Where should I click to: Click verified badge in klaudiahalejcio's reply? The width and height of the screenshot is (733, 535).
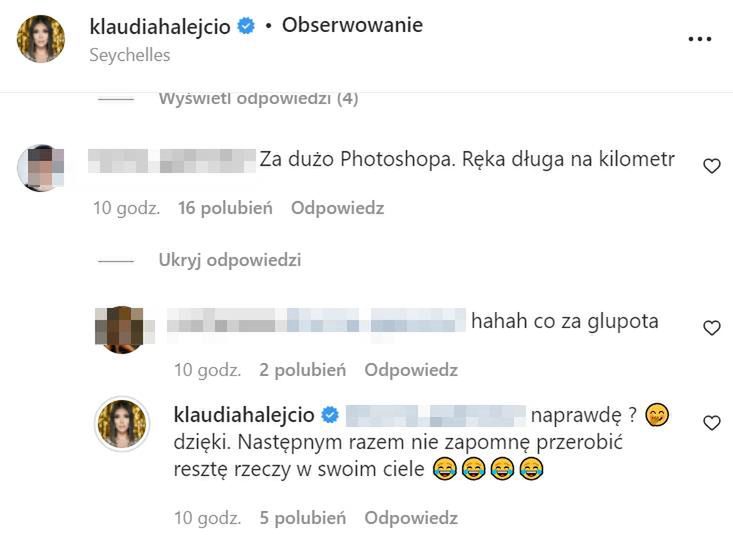330,415
